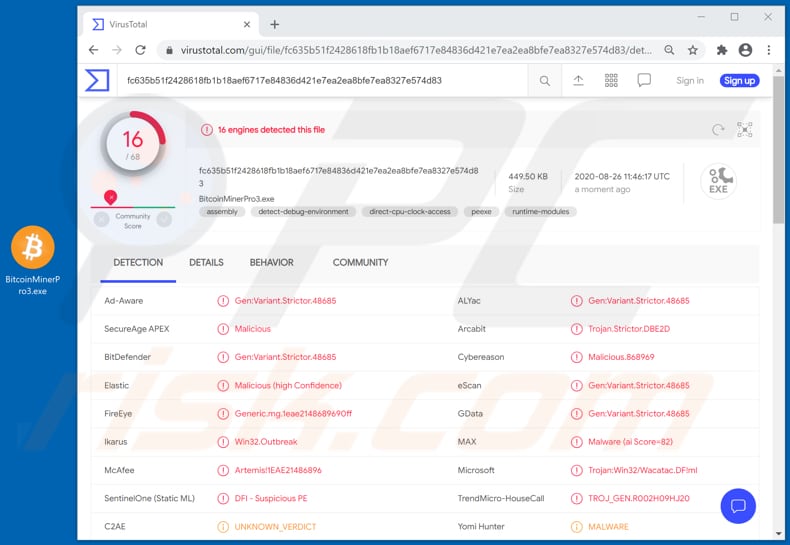Viewport: 790px width, 545px height.
Task: Open the browser extensions puzzle icon
Action: (x=721, y=50)
